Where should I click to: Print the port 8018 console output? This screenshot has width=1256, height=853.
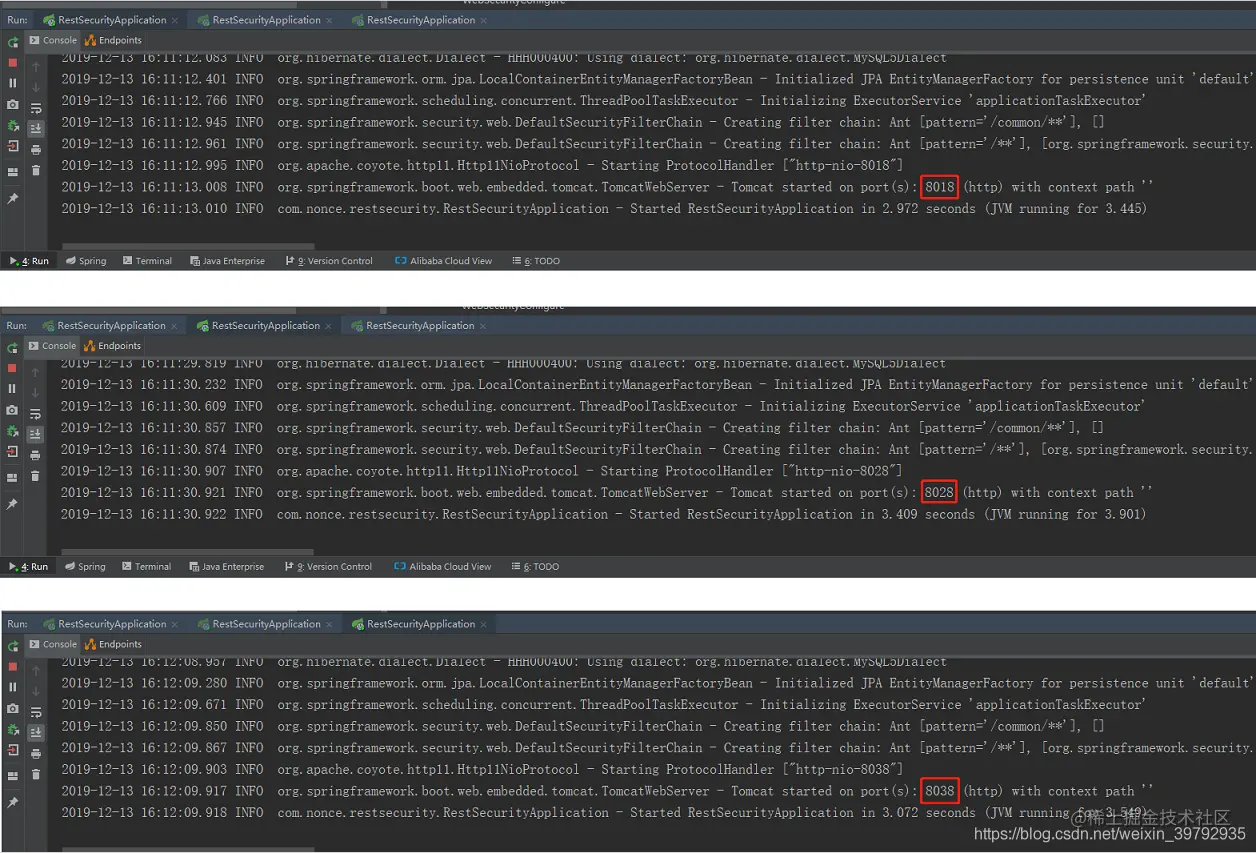click(x=36, y=150)
